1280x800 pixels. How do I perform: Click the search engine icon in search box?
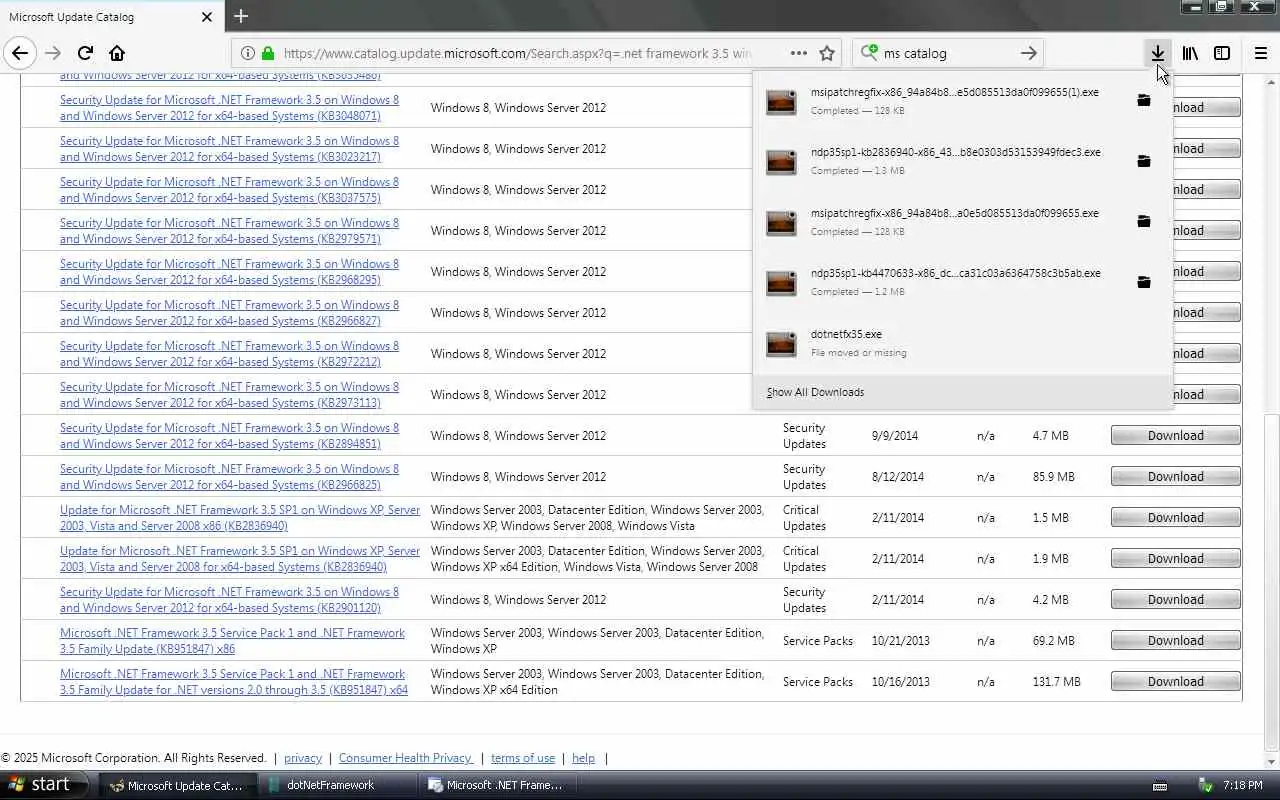click(x=869, y=53)
